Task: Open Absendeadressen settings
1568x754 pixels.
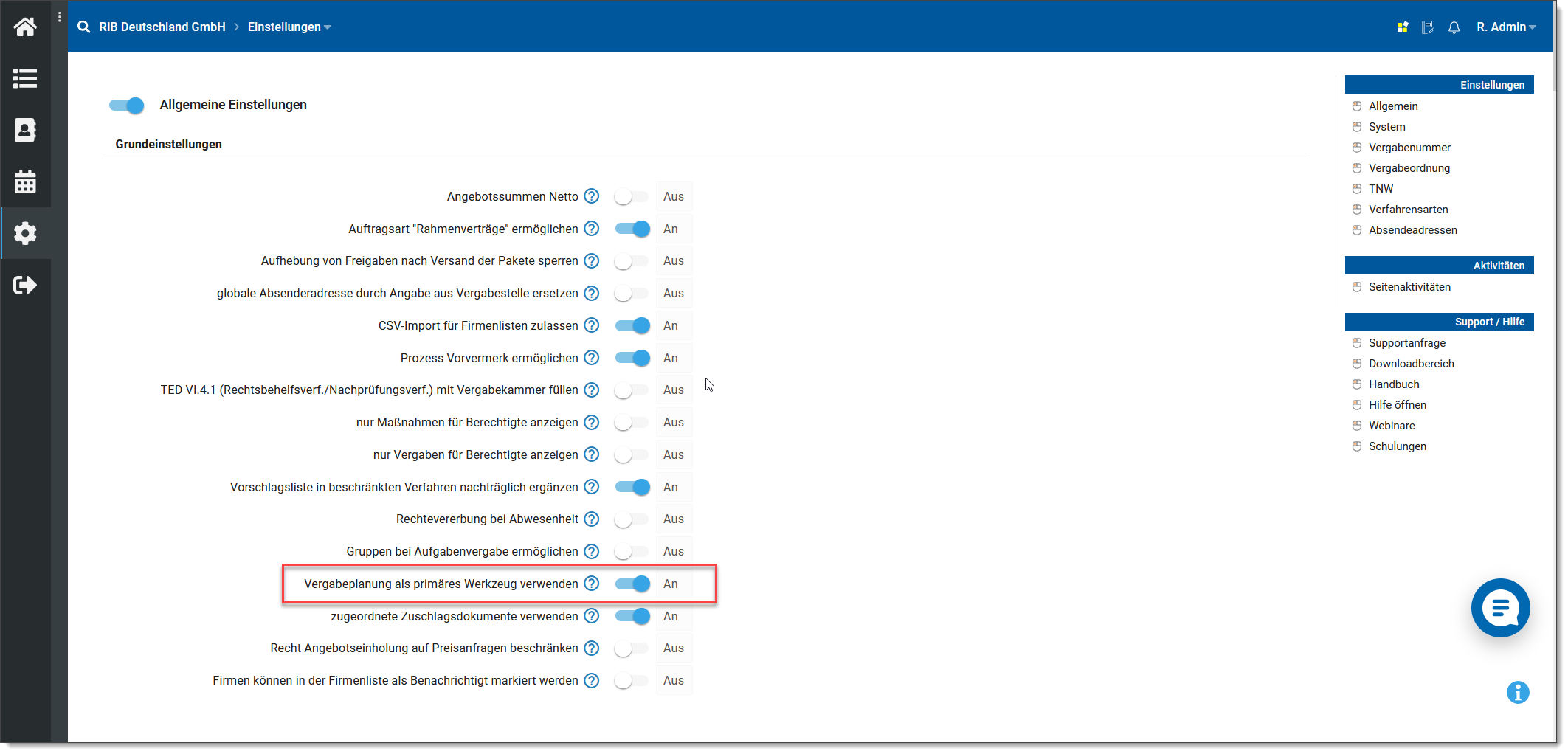Action: point(1412,230)
